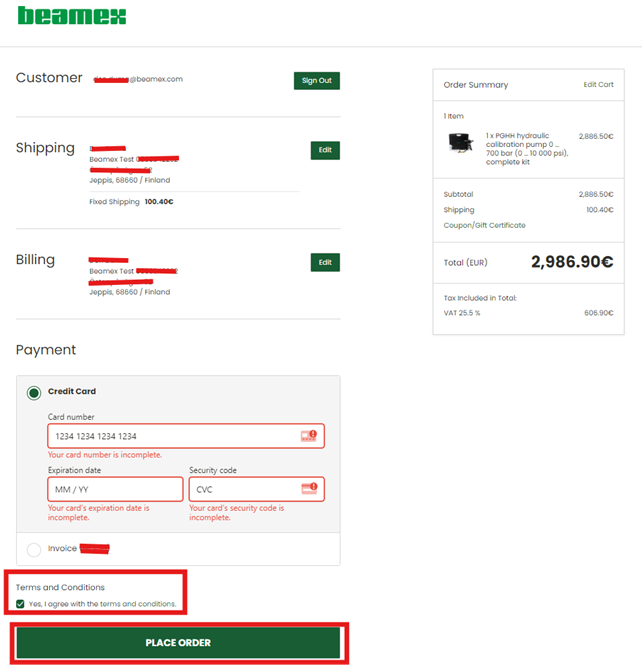Click the Credit Card label text
Viewport: 642px width, 665px height.
click(x=72, y=391)
